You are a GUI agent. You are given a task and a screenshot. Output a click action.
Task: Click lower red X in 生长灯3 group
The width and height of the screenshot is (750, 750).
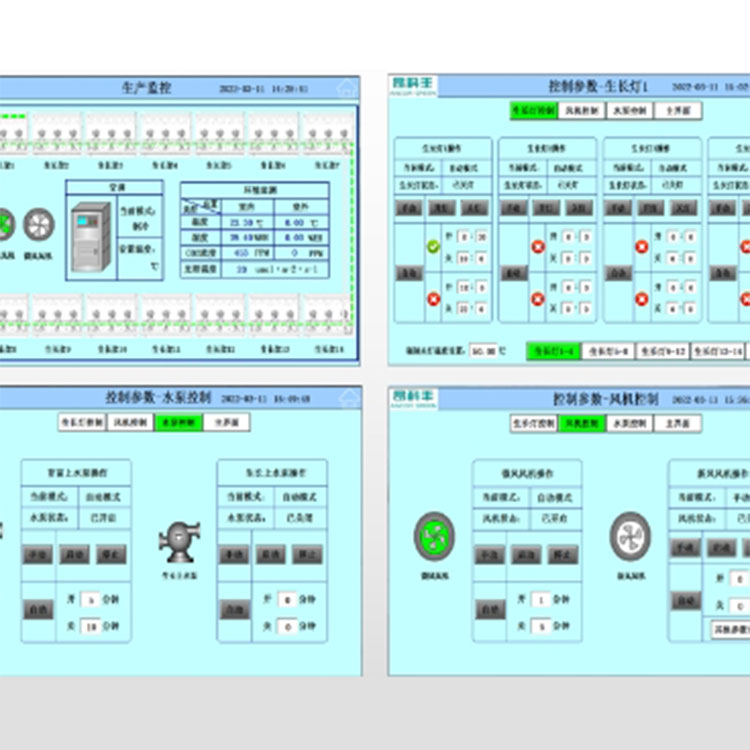coord(642,299)
